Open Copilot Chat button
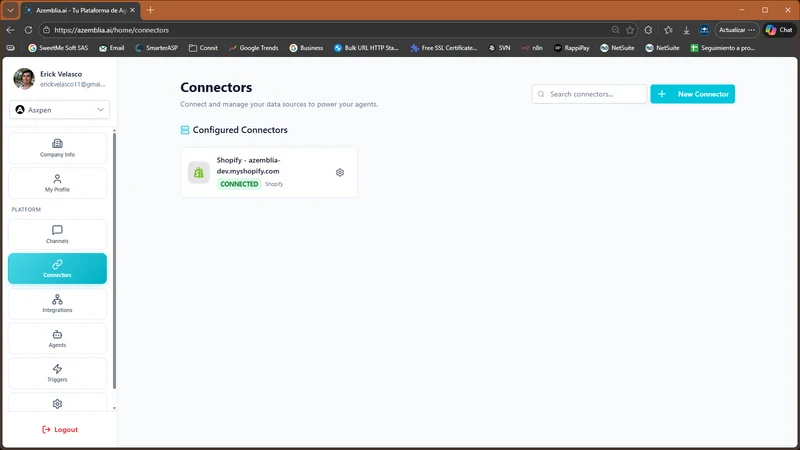Screen dimensions: 800x450 click(x=779, y=30)
